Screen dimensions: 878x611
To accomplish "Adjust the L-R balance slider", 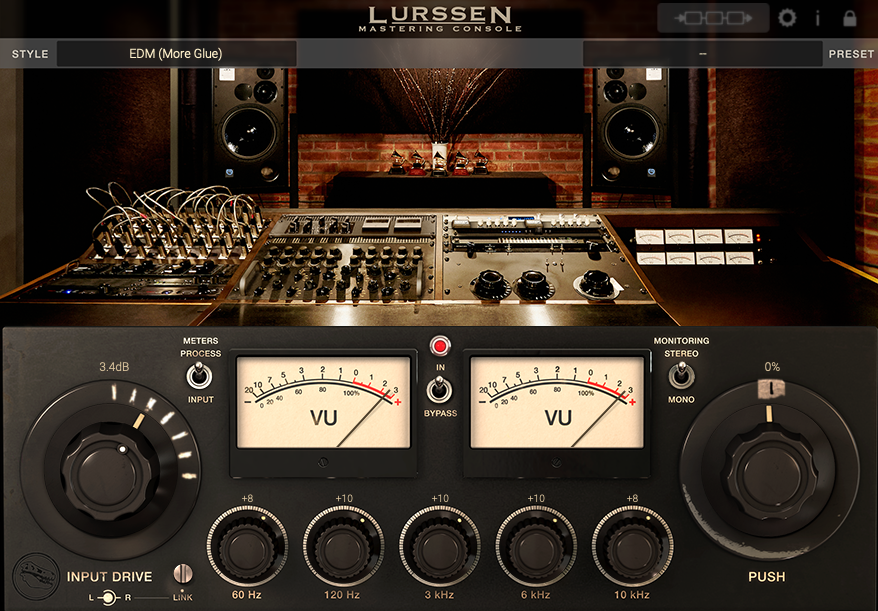I will pos(108,598).
